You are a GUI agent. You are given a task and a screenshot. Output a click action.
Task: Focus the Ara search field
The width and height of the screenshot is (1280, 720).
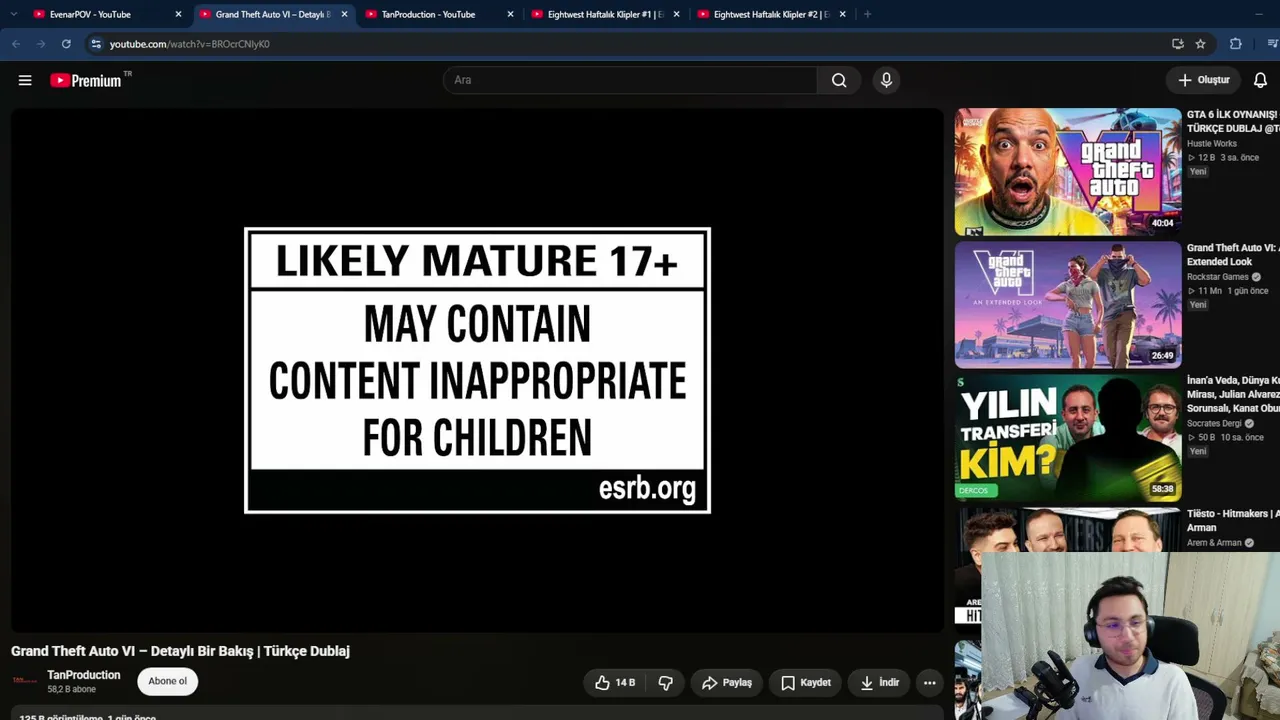[x=630, y=80]
